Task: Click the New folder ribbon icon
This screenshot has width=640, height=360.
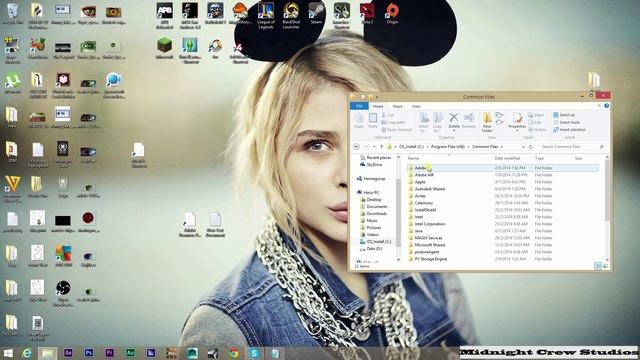Action: [487, 122]
